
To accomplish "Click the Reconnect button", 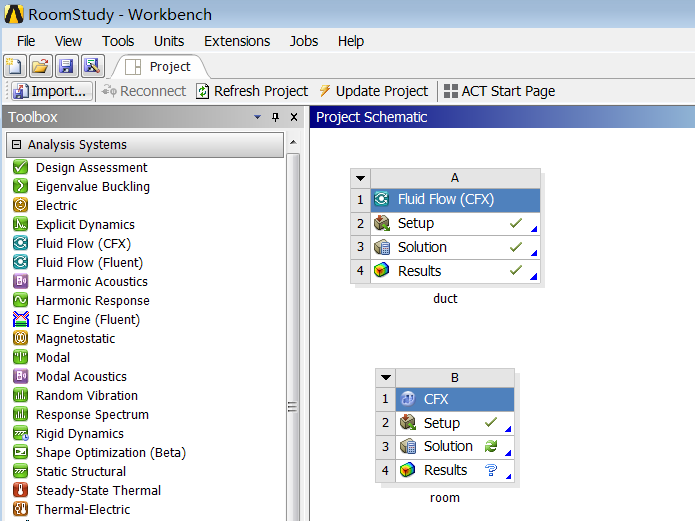I will pos(144,91).
